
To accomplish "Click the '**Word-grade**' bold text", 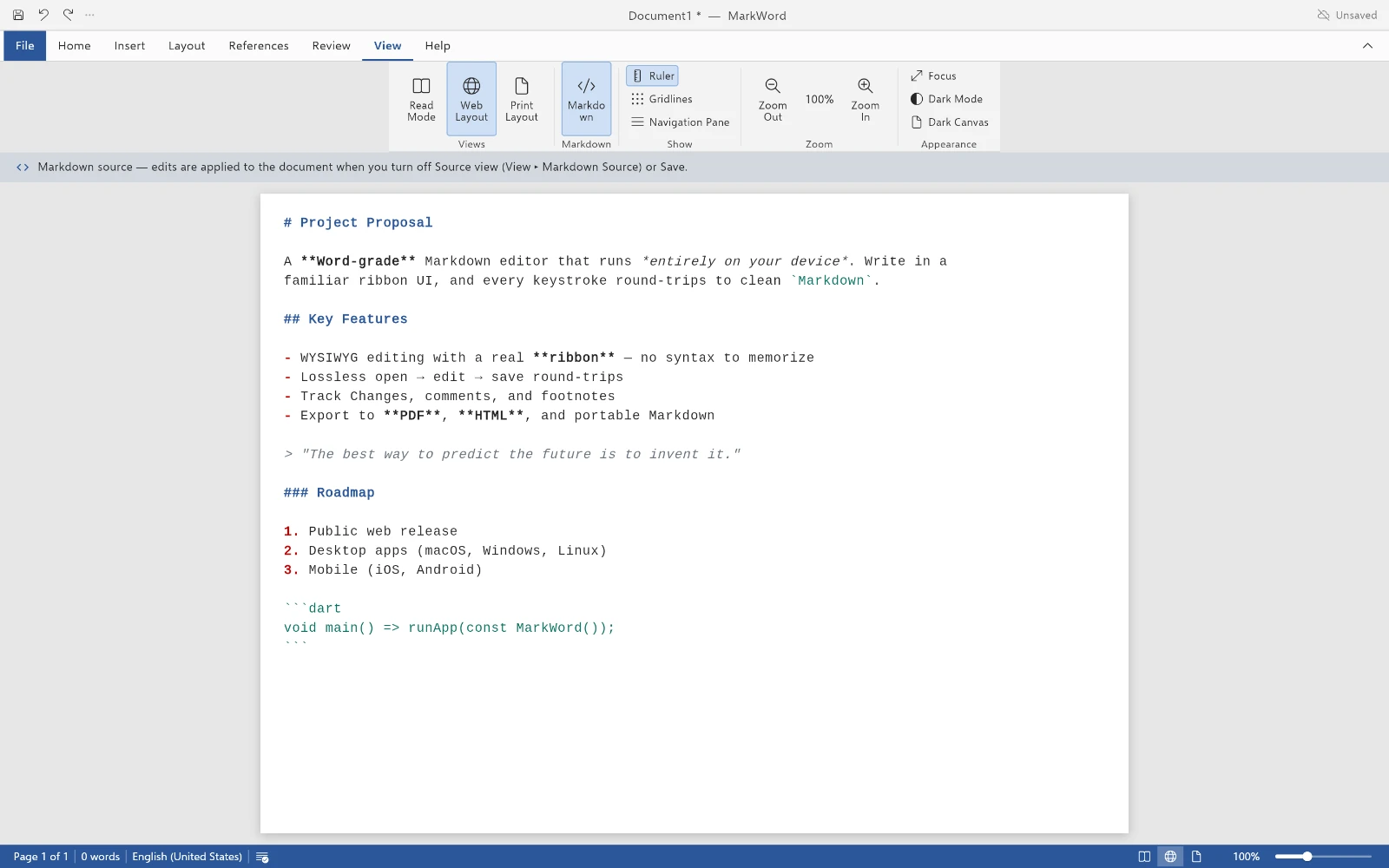I will pos(358,261).
